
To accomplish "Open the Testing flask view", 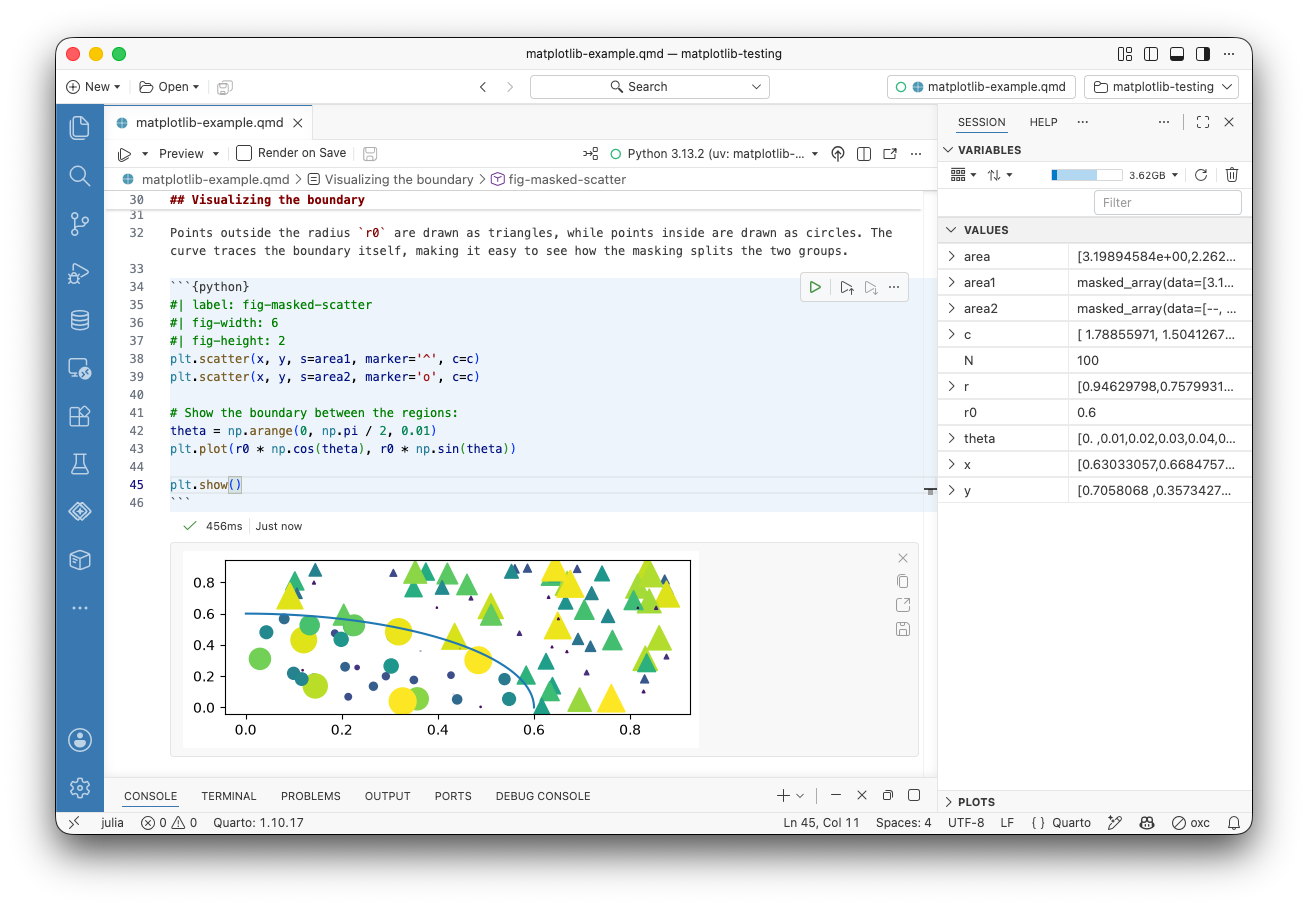I will click(80, 464).
